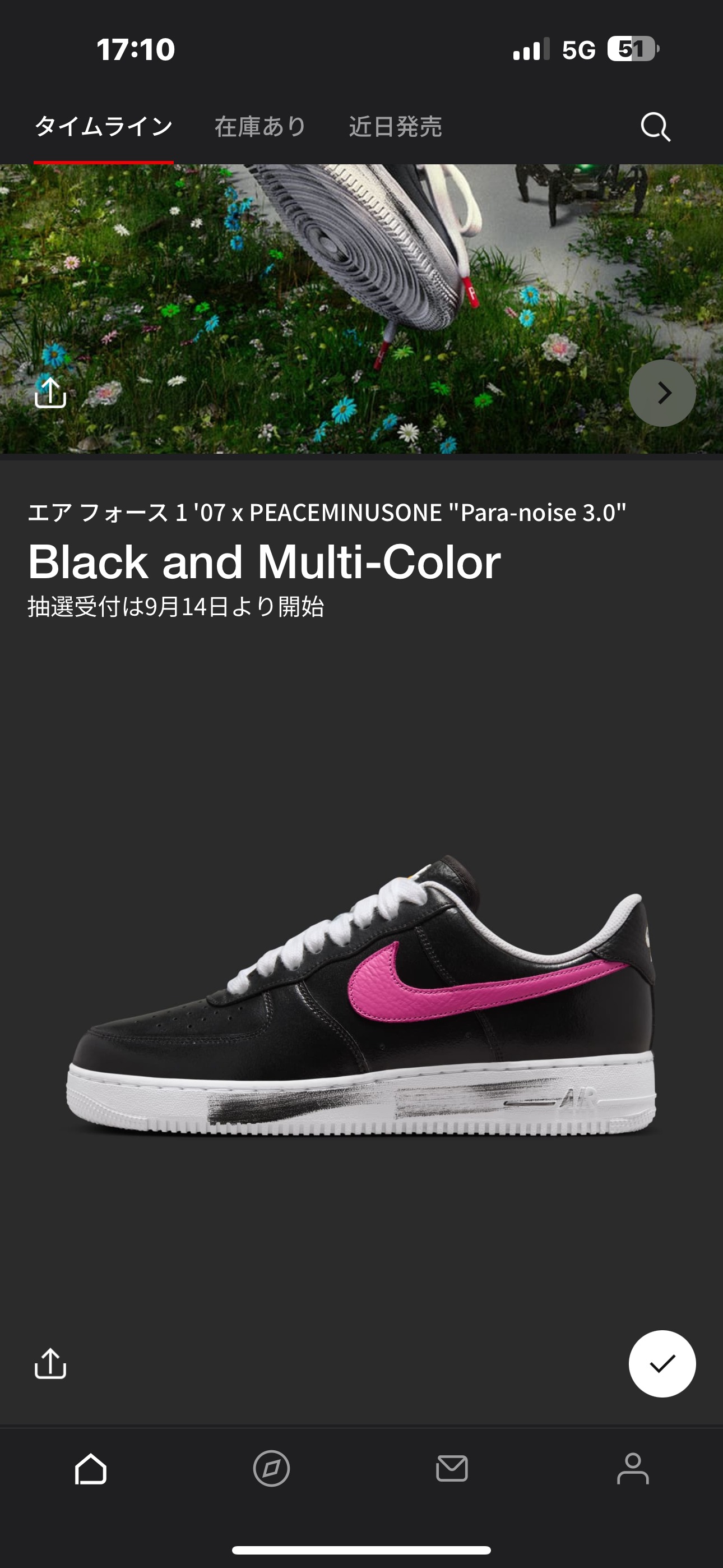The image size is (723, 1568).
Task: Open the Black and Multi-Color title
Action: coord(264,561)
